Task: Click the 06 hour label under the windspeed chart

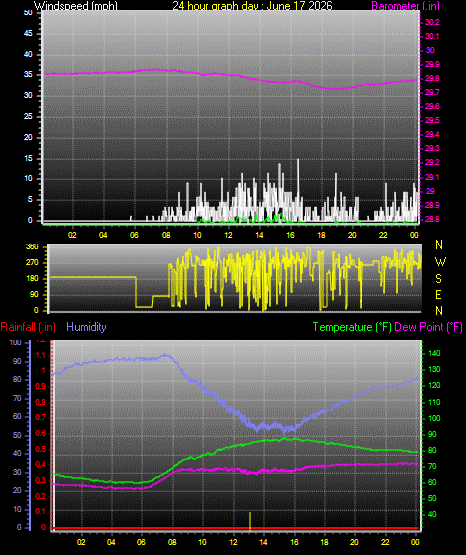Action: (134, 235)
